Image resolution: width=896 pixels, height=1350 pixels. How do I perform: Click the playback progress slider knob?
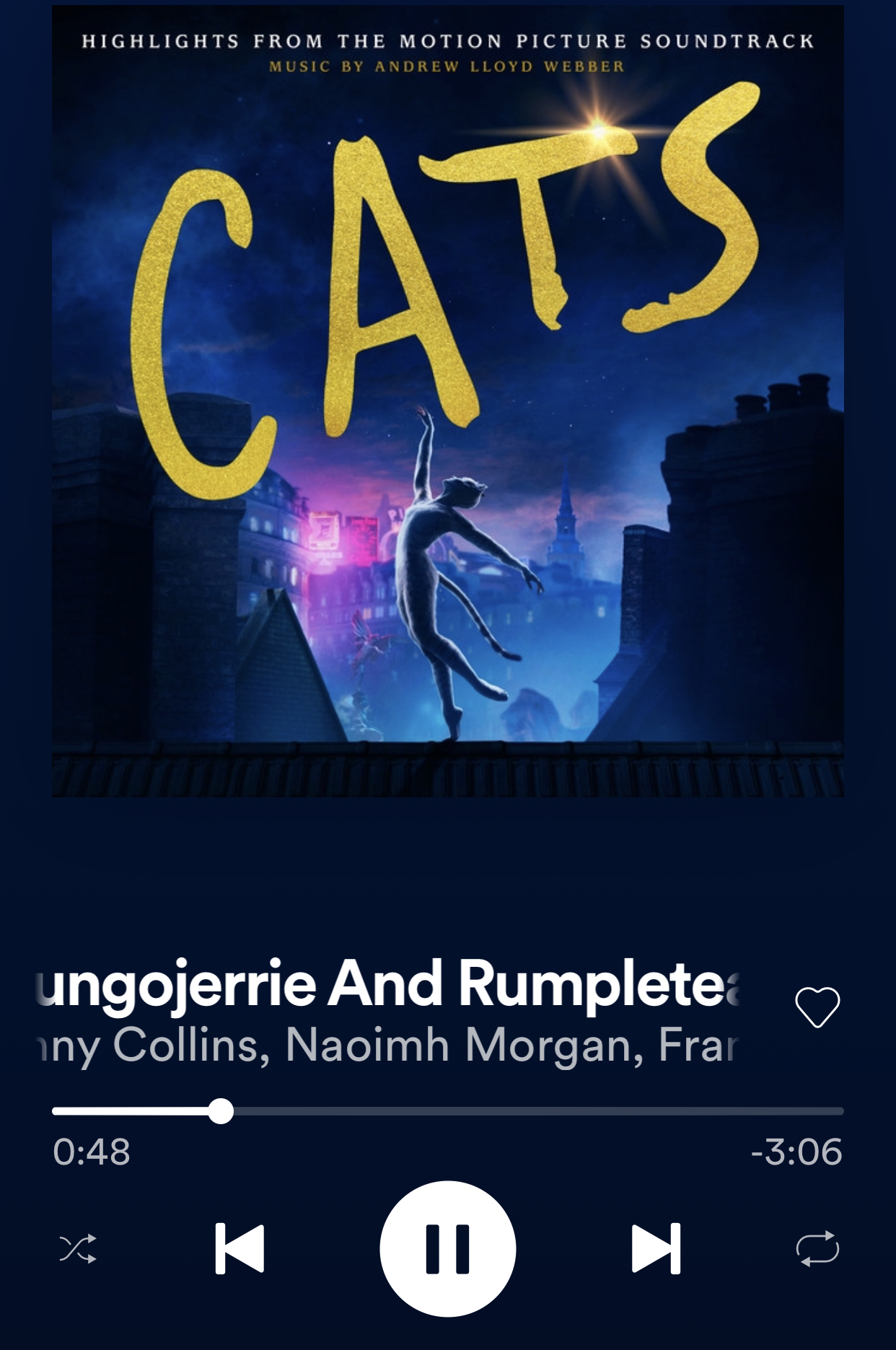(221, 1111)
